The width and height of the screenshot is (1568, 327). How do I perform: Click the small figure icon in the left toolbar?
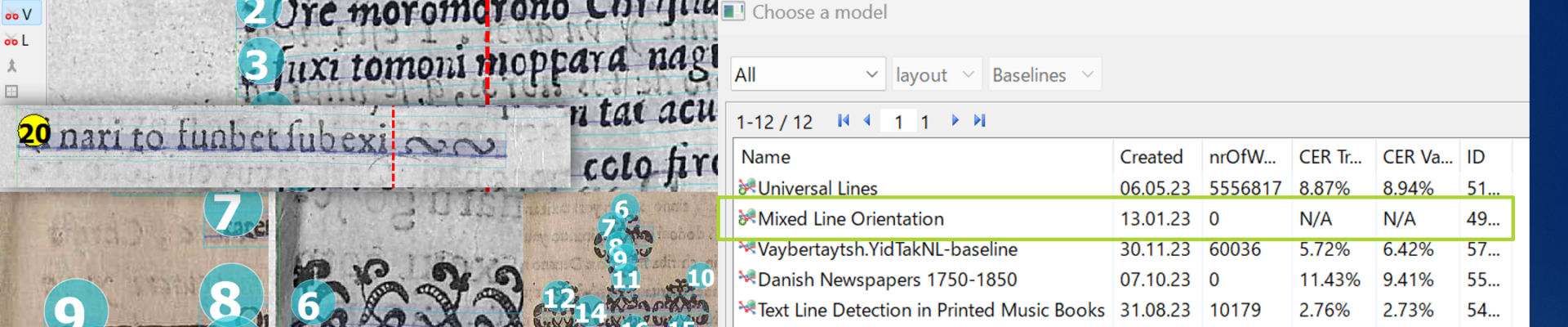pyautogui.click(x=11, y=66)
